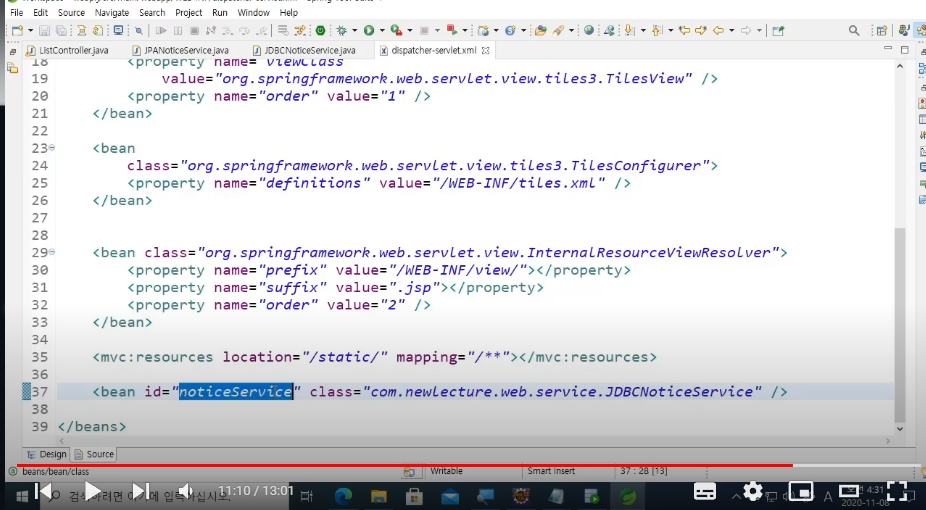Click the Last Edit Location arrow icon

(684, 30)
